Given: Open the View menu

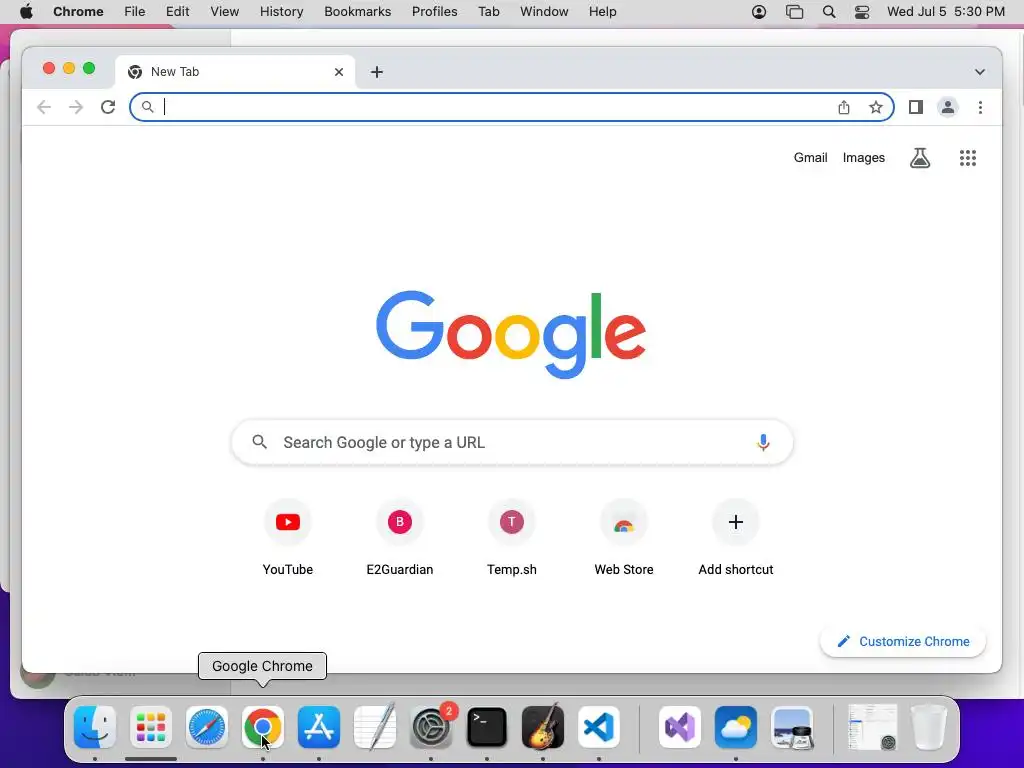Looking at the screenshot, I should click(x=224, y=12).
